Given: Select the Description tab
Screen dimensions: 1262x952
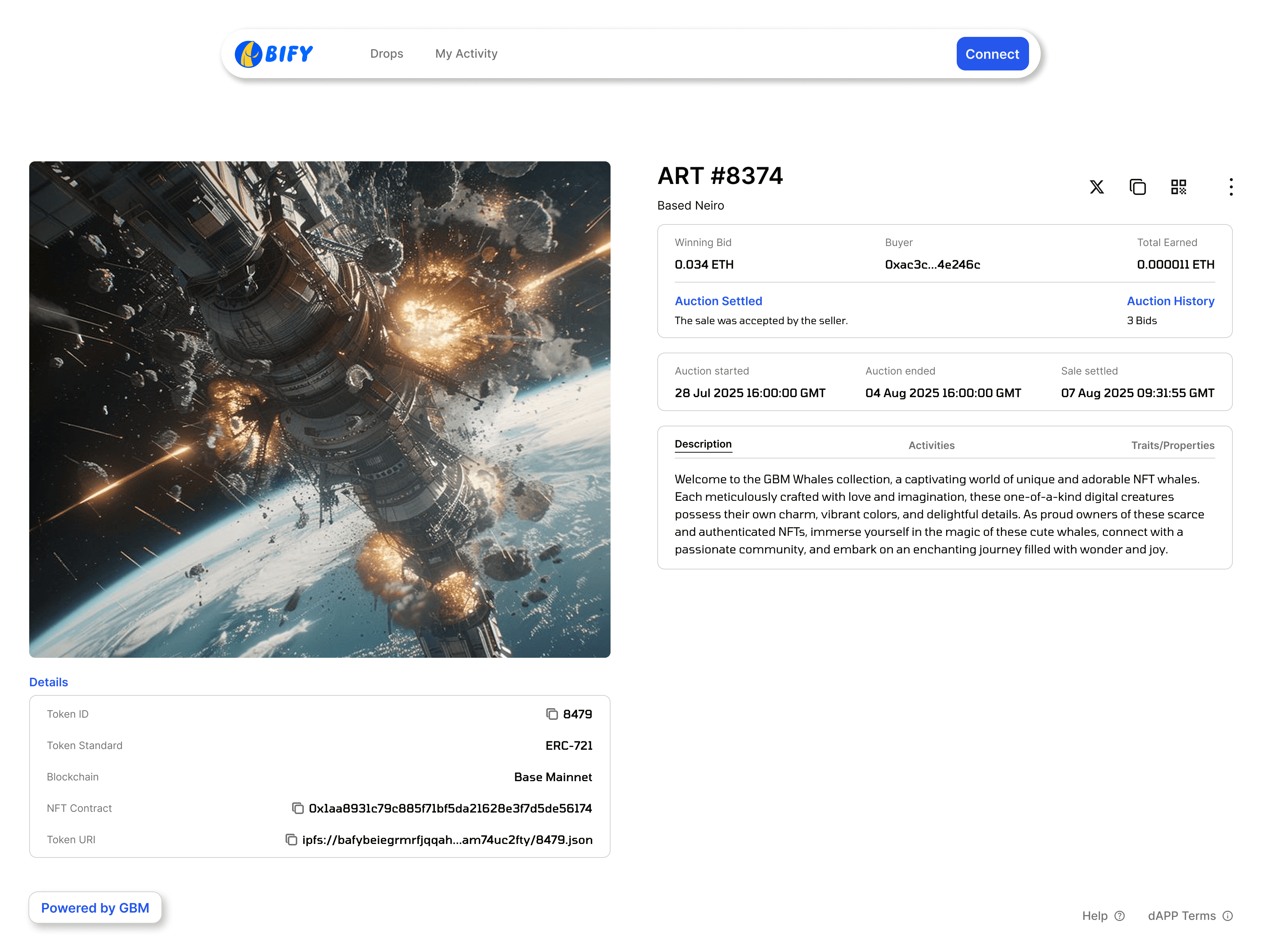Looking at the screenshot, I should pos(703,444).
